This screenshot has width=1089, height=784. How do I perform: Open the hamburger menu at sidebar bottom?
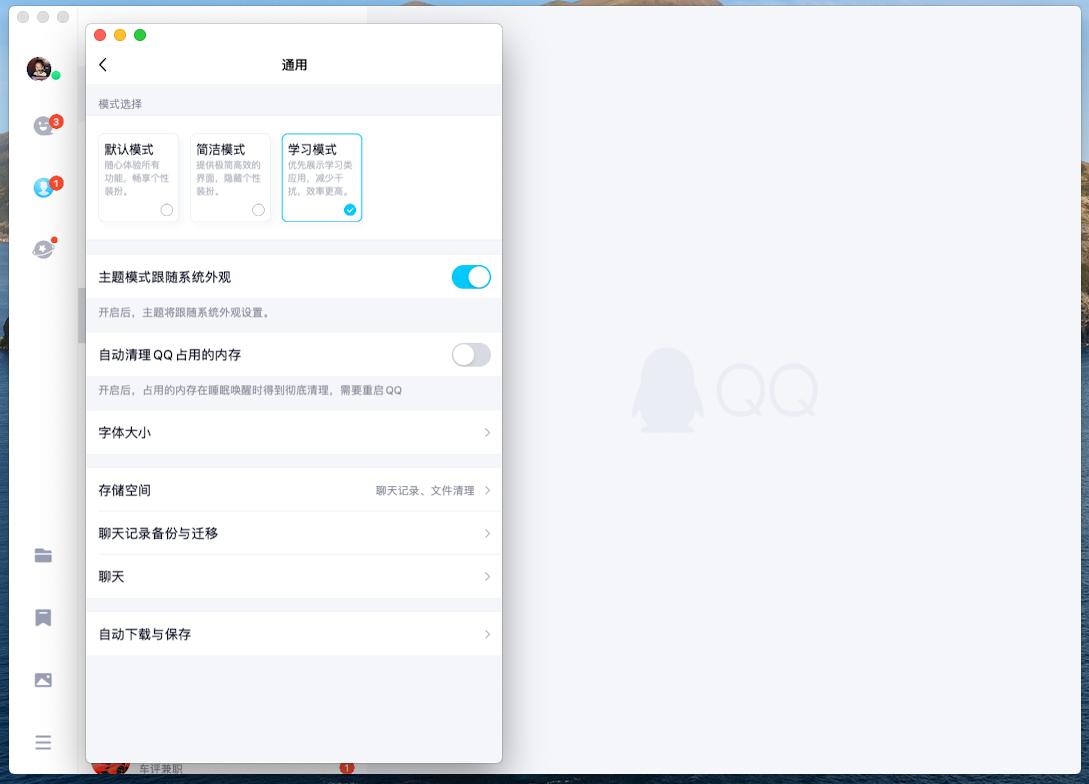click(43, 743)
